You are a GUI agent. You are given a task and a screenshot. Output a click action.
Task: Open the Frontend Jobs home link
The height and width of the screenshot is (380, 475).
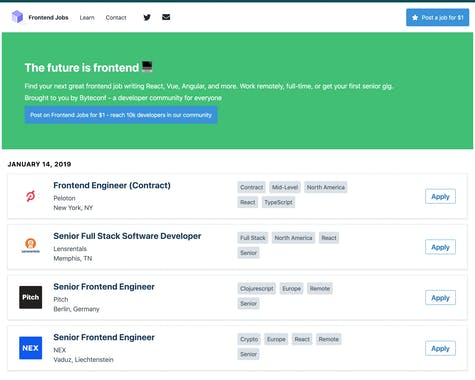[48, 17]
